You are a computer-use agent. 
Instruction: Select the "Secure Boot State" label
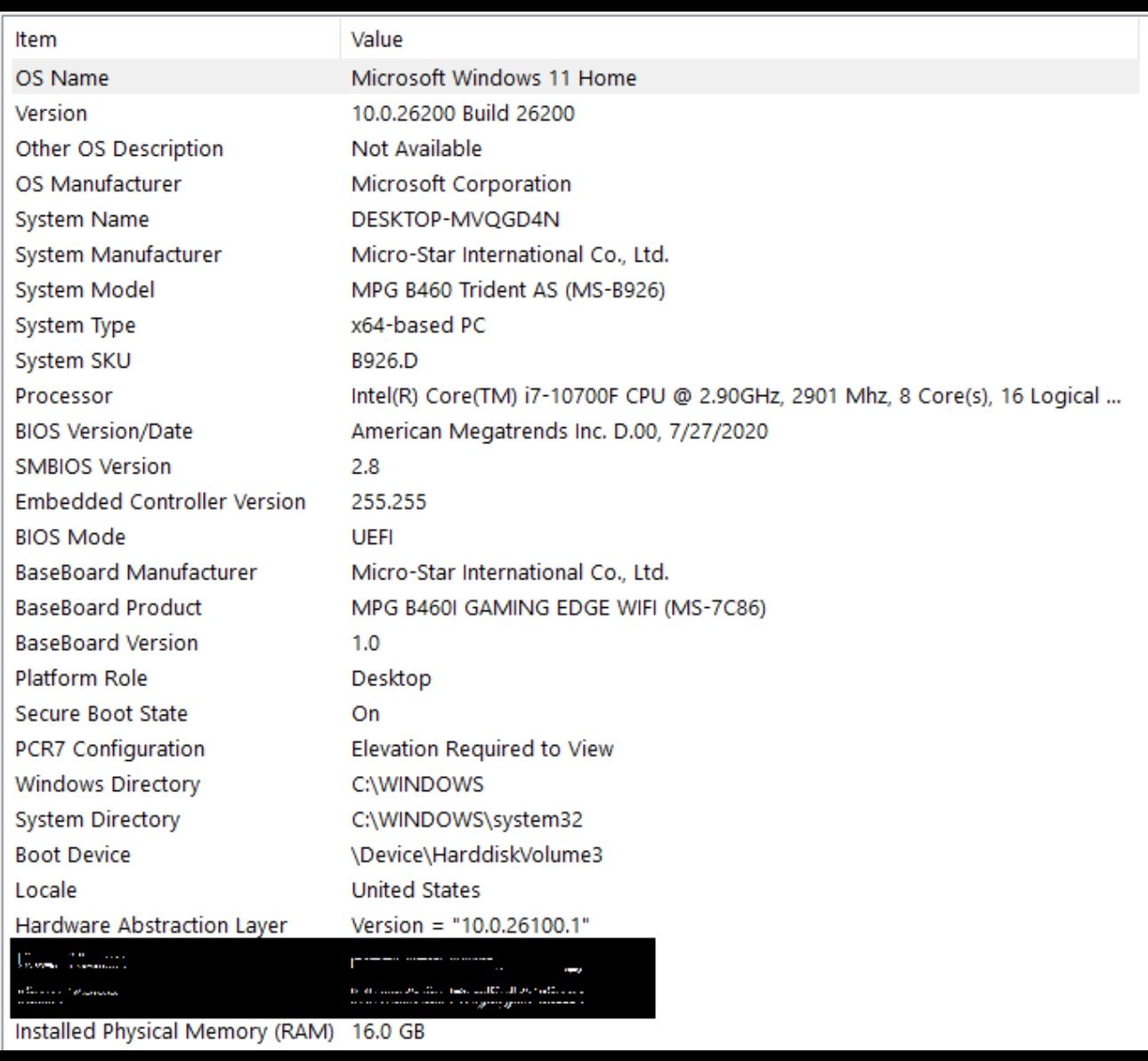[x=101, y=714]
